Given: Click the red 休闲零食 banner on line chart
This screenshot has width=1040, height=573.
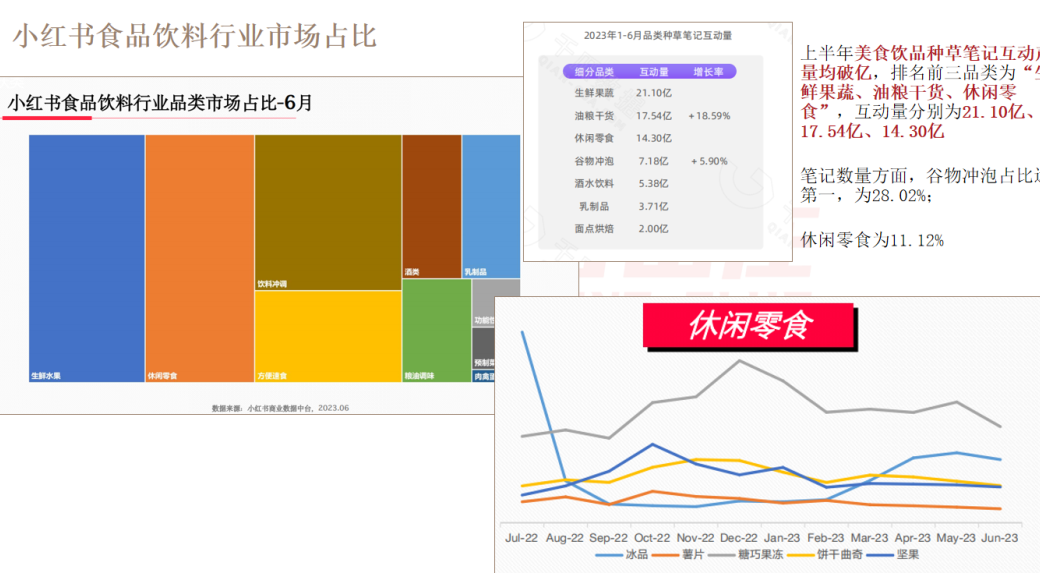Looking at the screenshot, I should tap(749, 326).
